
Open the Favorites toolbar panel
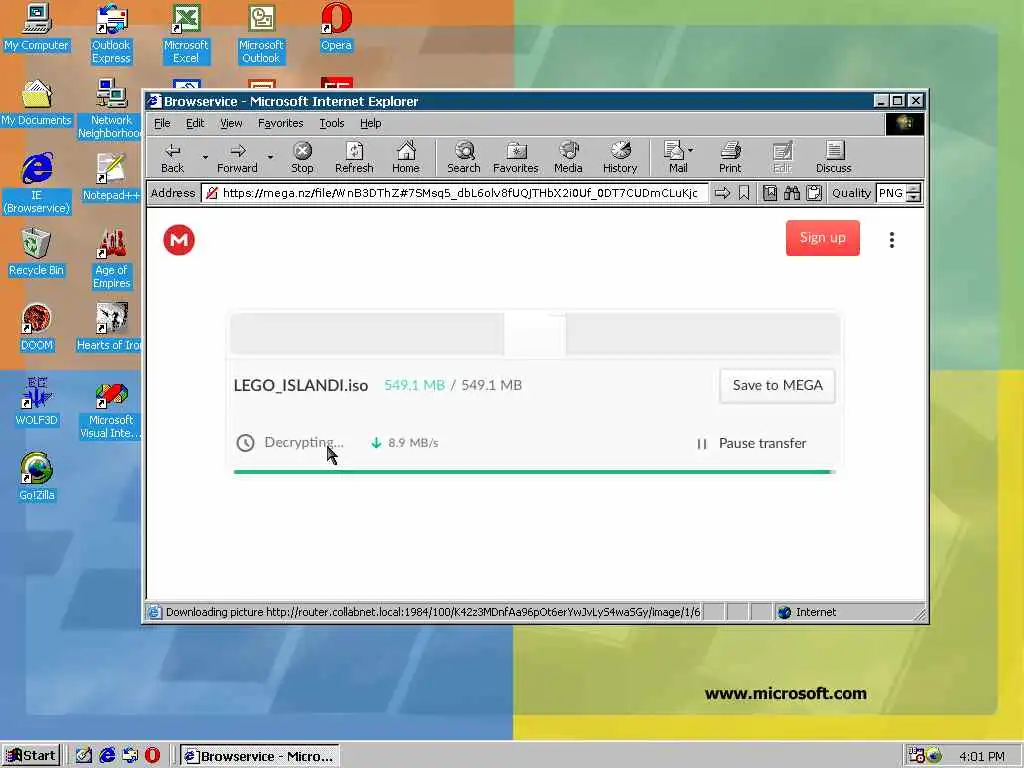click(x=516, y=158)
